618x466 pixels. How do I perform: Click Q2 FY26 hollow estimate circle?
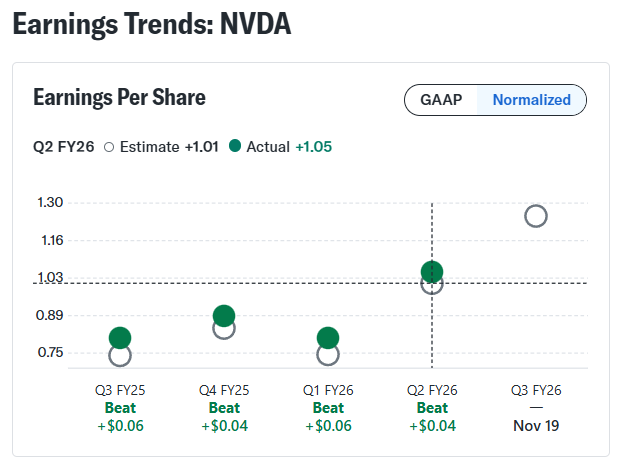[432, 286]
